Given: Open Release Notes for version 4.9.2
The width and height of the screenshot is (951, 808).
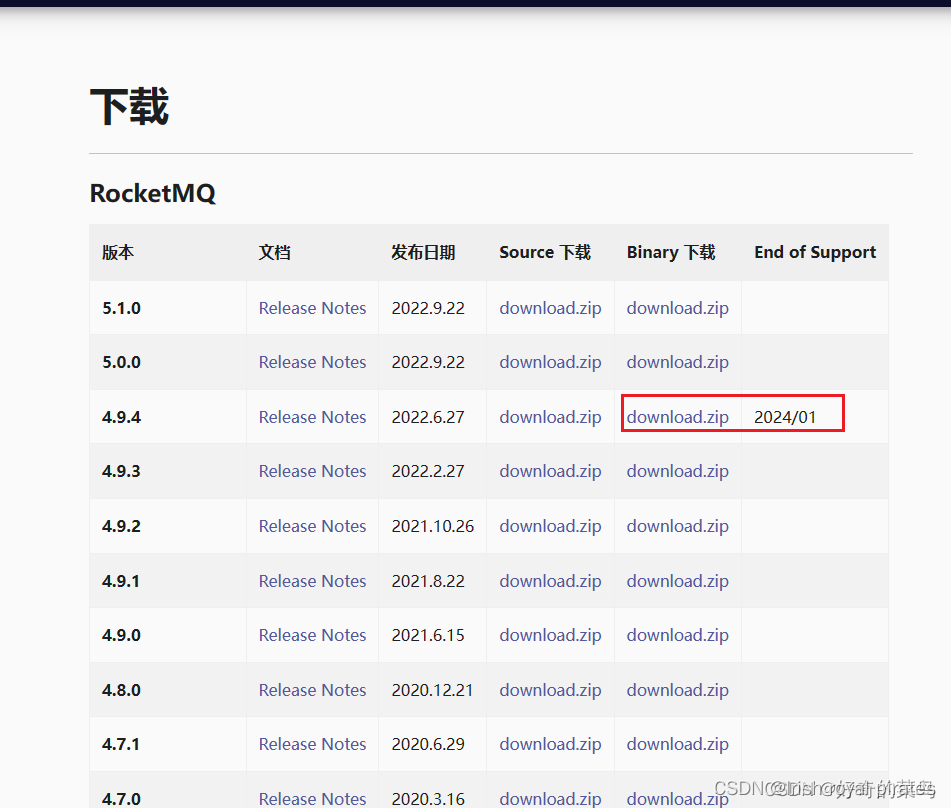Looking at the screenshot, I should point(312,526).
